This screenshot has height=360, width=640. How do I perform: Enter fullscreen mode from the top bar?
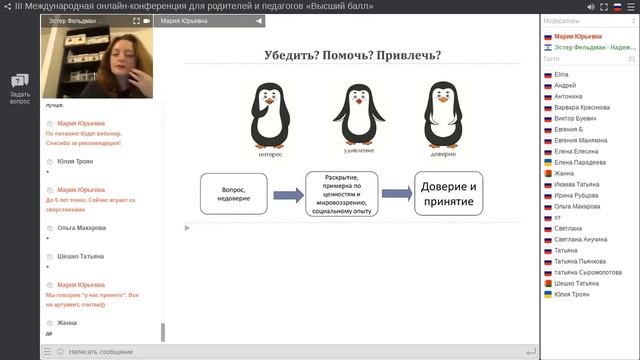[604, 7]
